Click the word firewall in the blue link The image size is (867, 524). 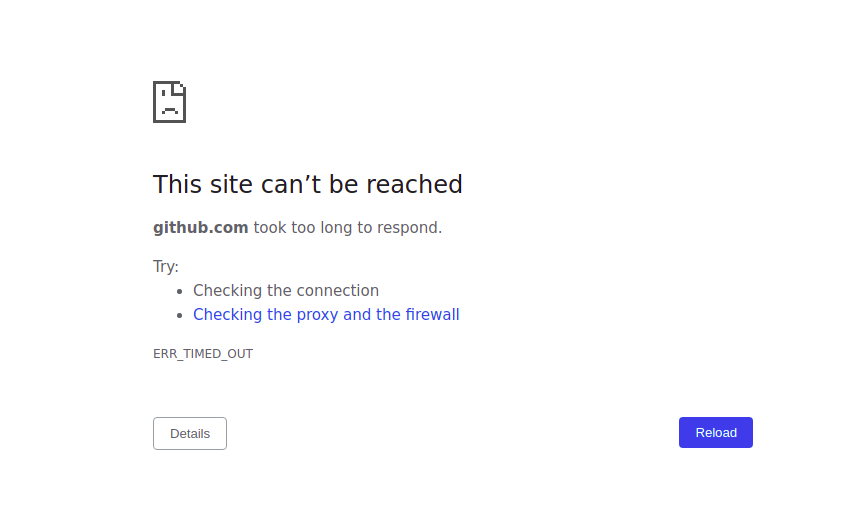coord(432,315)
